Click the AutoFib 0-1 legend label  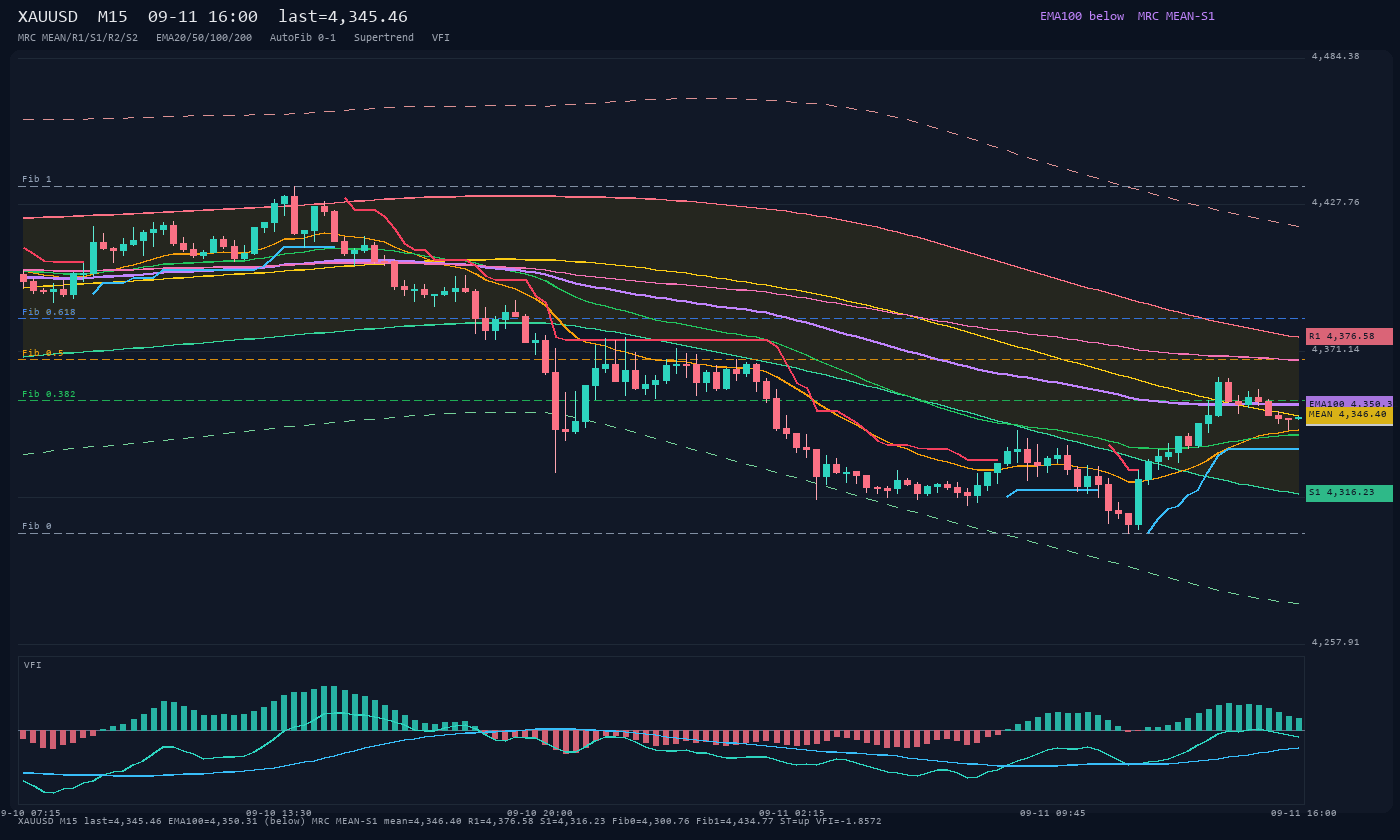click(303, 37)
